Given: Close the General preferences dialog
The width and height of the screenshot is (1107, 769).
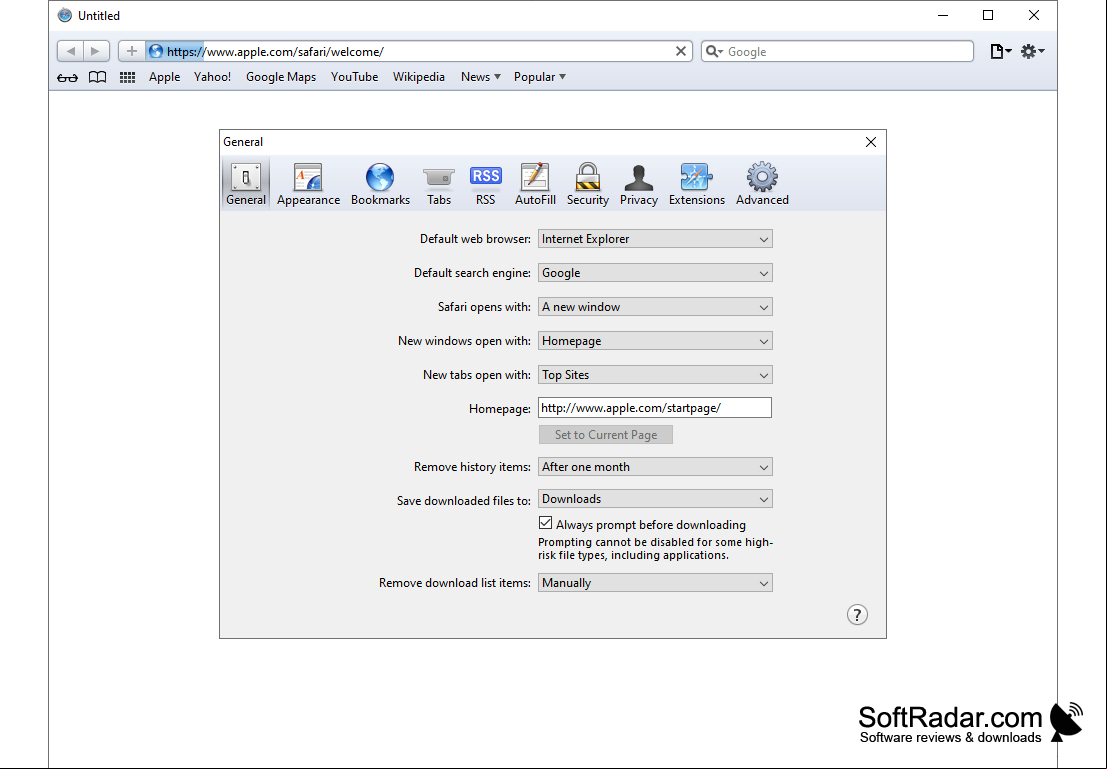Looking at the screenshot, I should 870,142.
